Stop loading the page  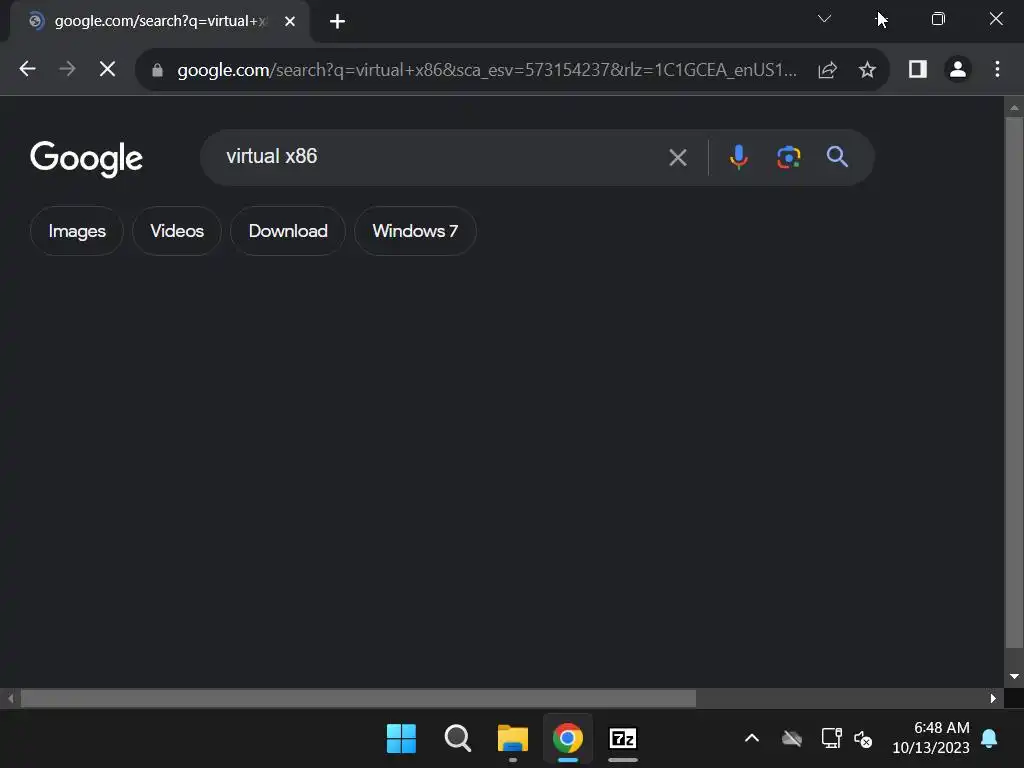click(108, 69)
